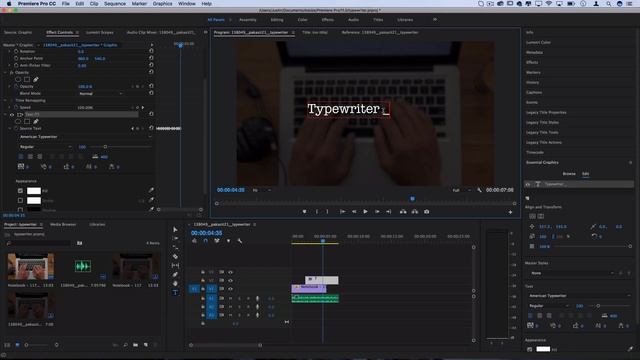
Task: Export frame with camera icon
Action: click(427, 211)
